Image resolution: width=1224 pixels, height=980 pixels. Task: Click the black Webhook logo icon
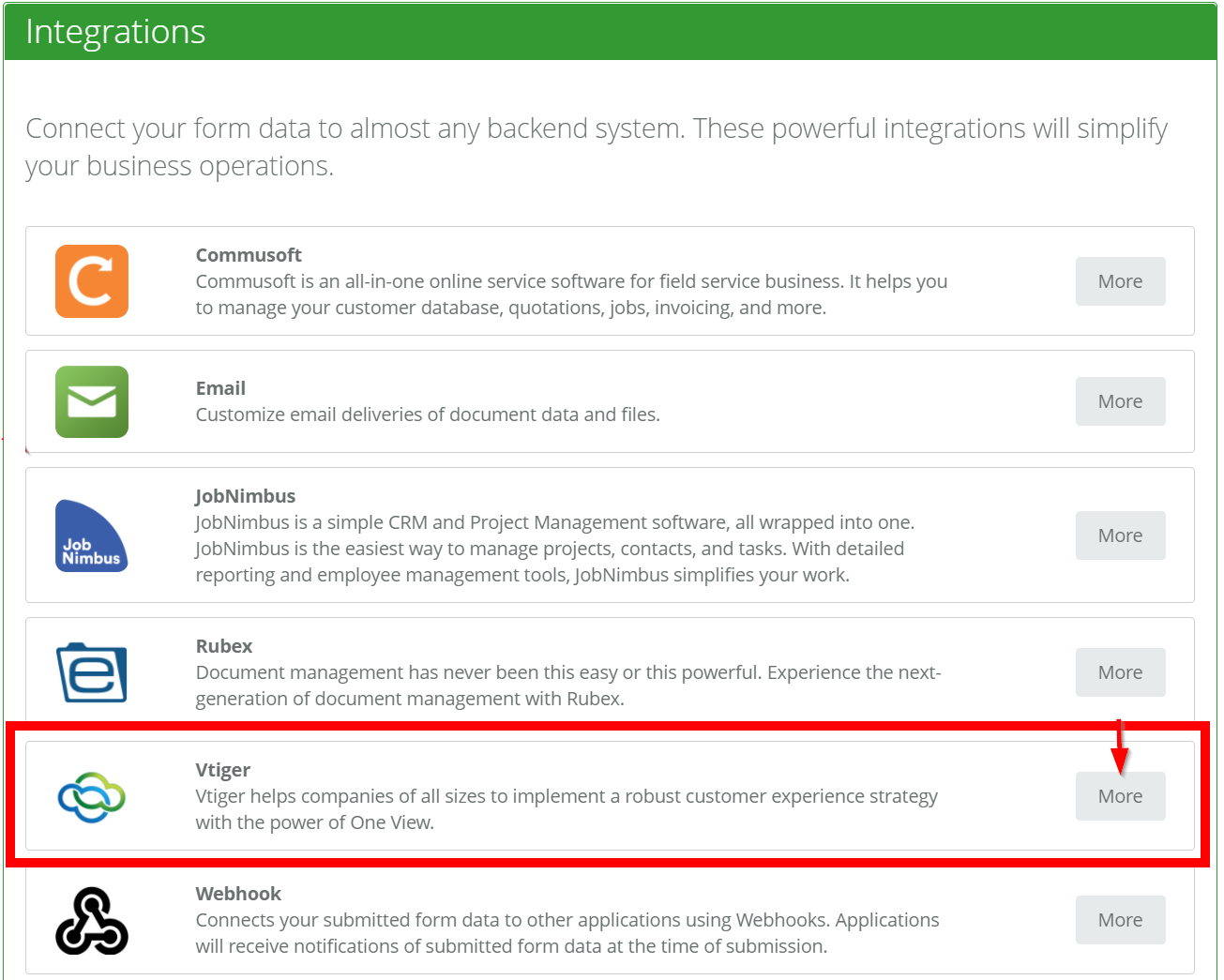[92, 920]
